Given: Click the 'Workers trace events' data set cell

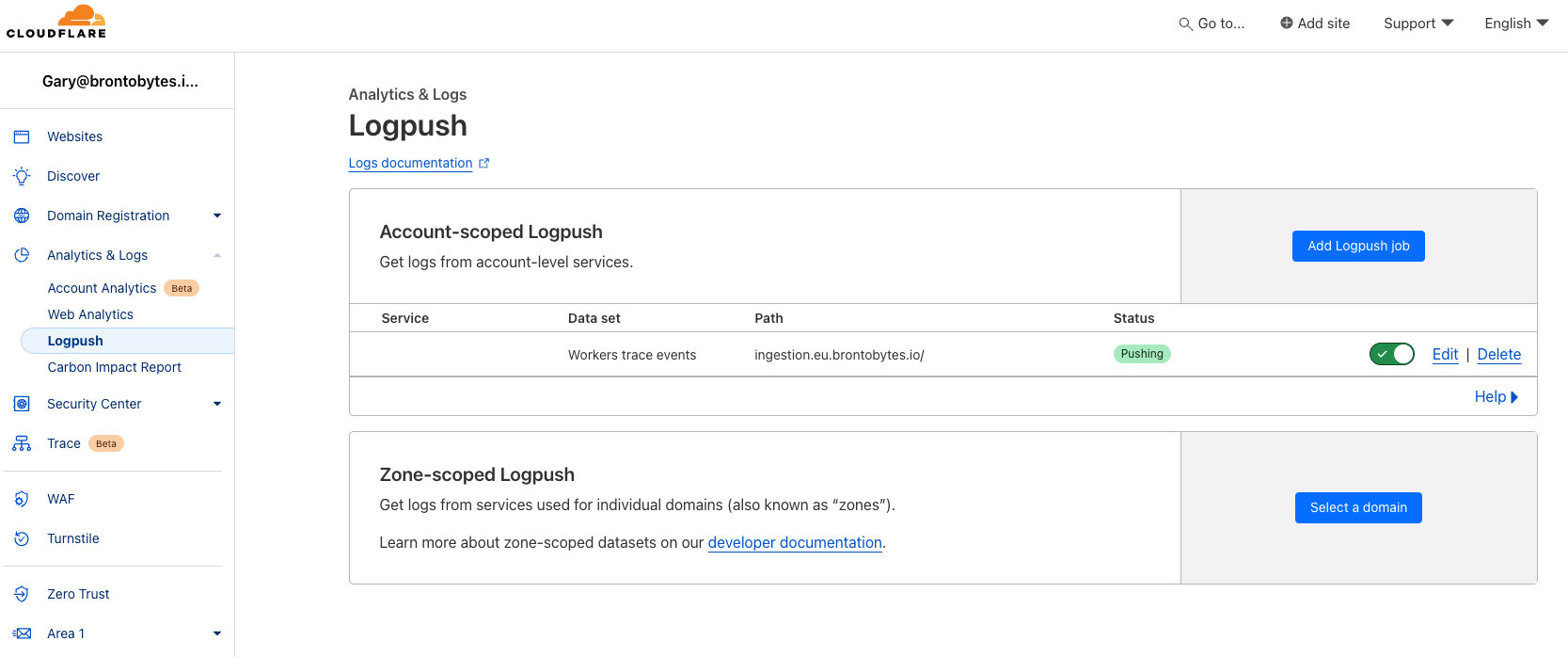Looking at the screenshot, I should tap(632, 355).
